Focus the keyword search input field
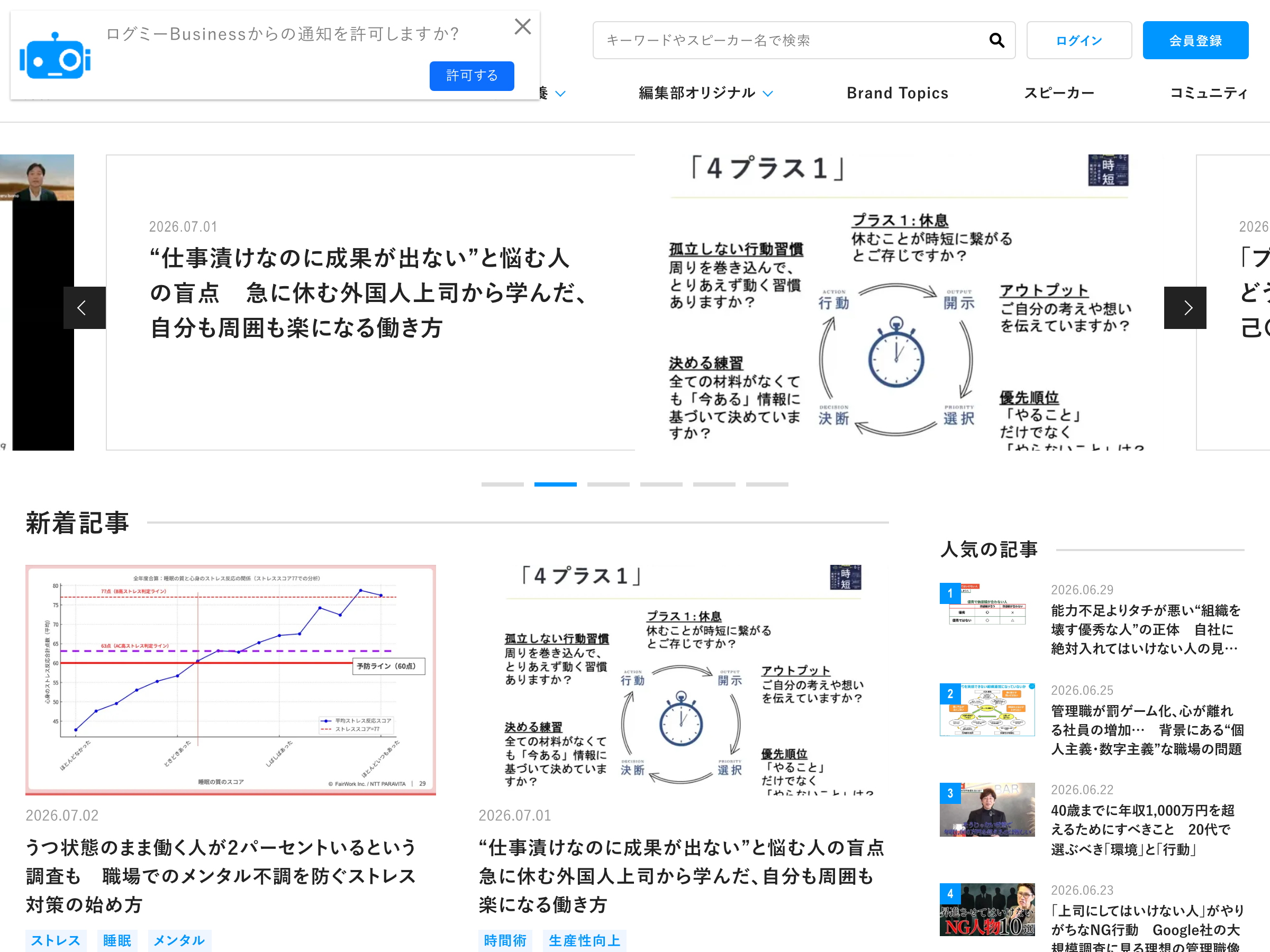 click(x=804, y=40)
